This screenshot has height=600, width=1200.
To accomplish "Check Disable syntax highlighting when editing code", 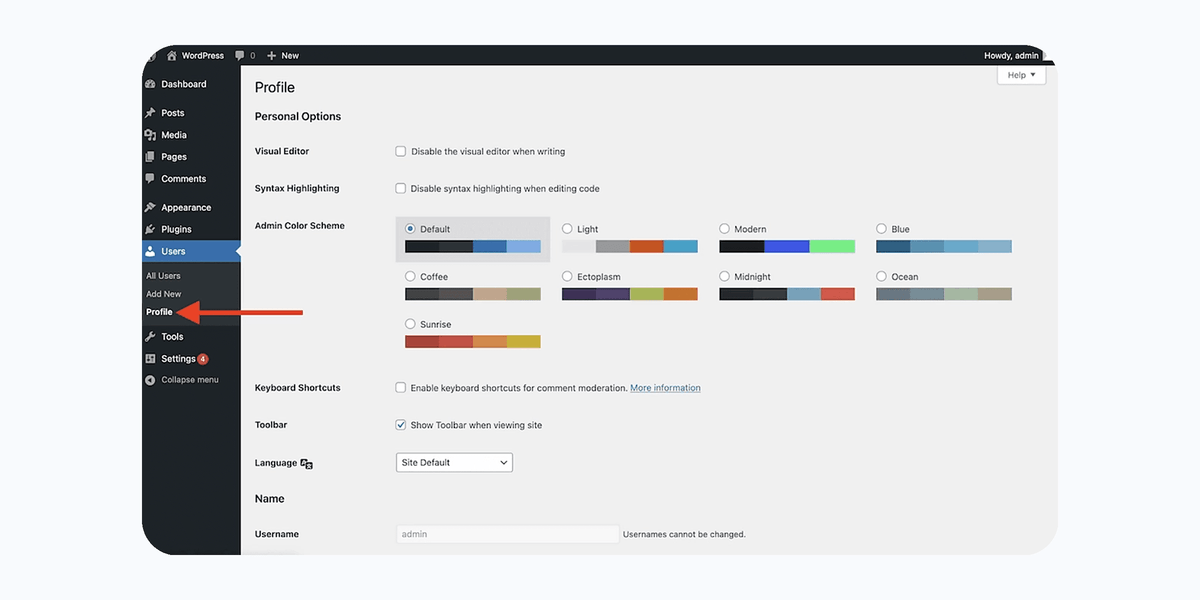I will [x=401, y=188].
